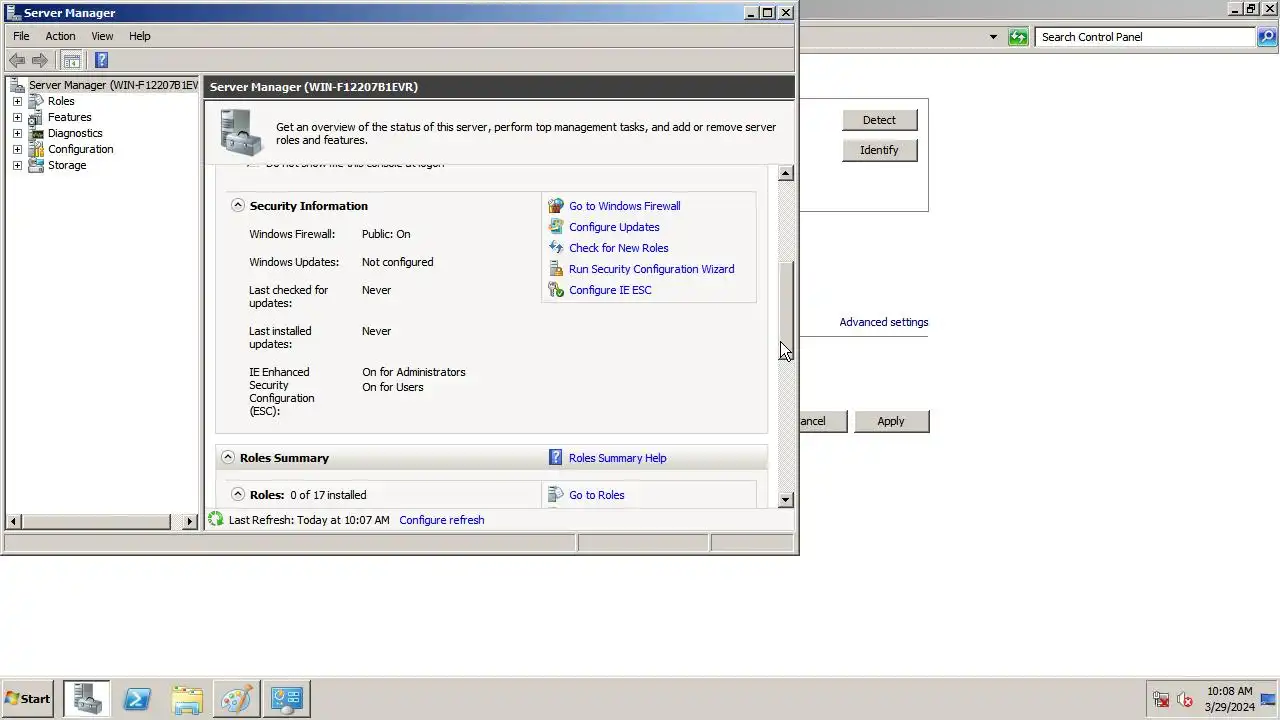Click the main pane scroll down arrow

[786, 500]
